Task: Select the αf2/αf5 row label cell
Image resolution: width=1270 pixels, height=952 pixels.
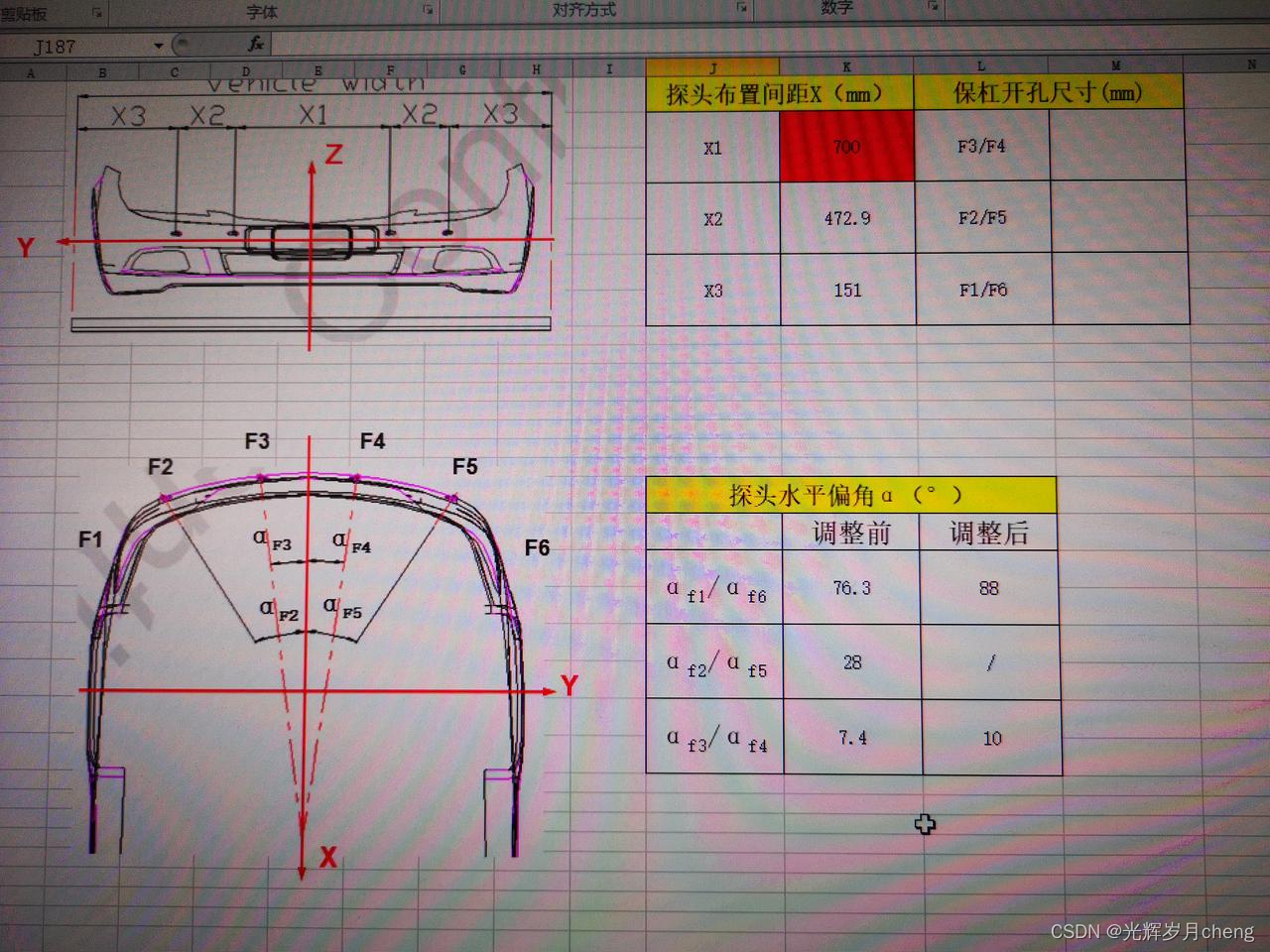Action: point(714,662)
